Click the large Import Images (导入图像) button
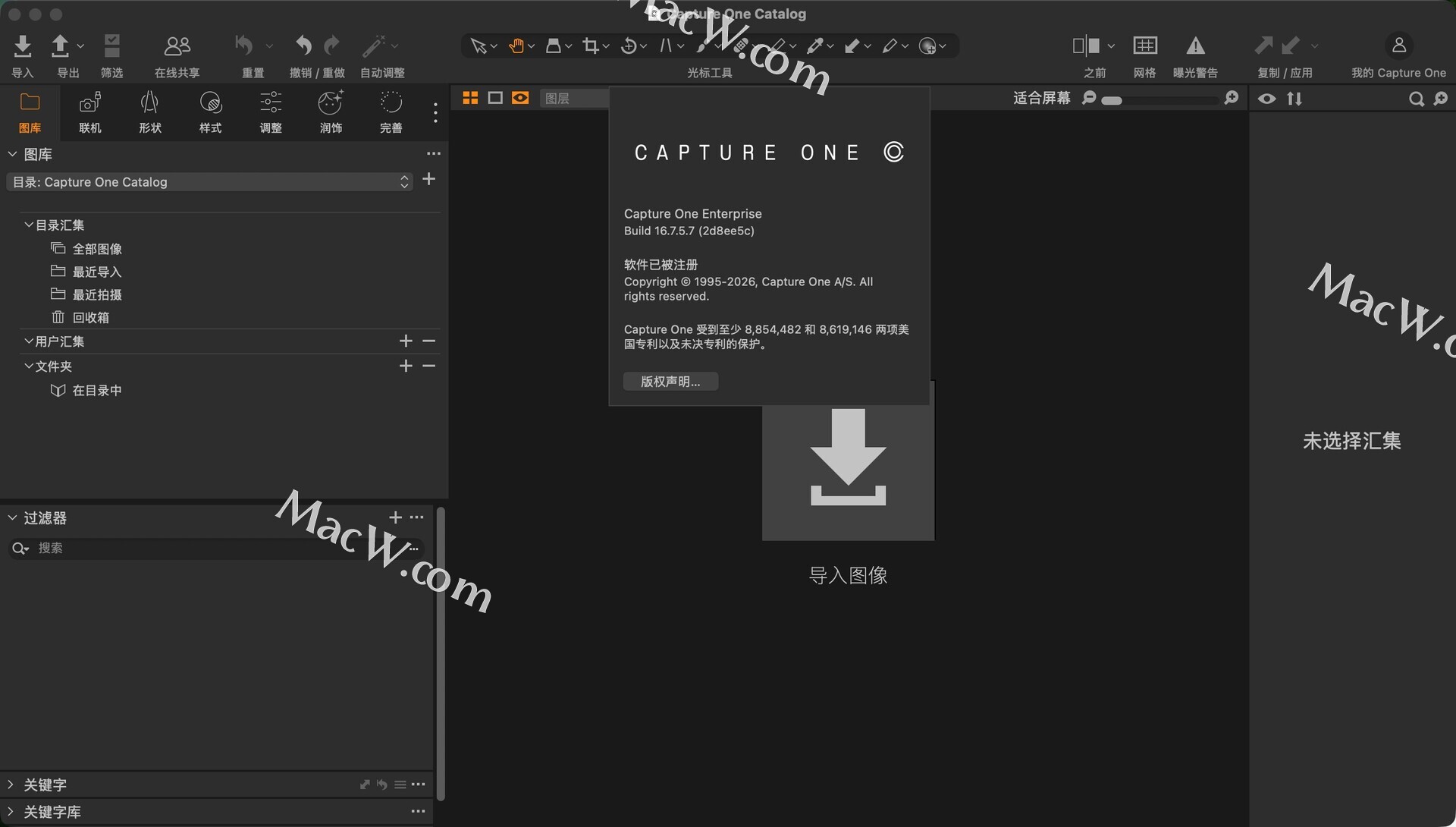1456x827 pixels. pyautogui.click(x=848, y=470)
